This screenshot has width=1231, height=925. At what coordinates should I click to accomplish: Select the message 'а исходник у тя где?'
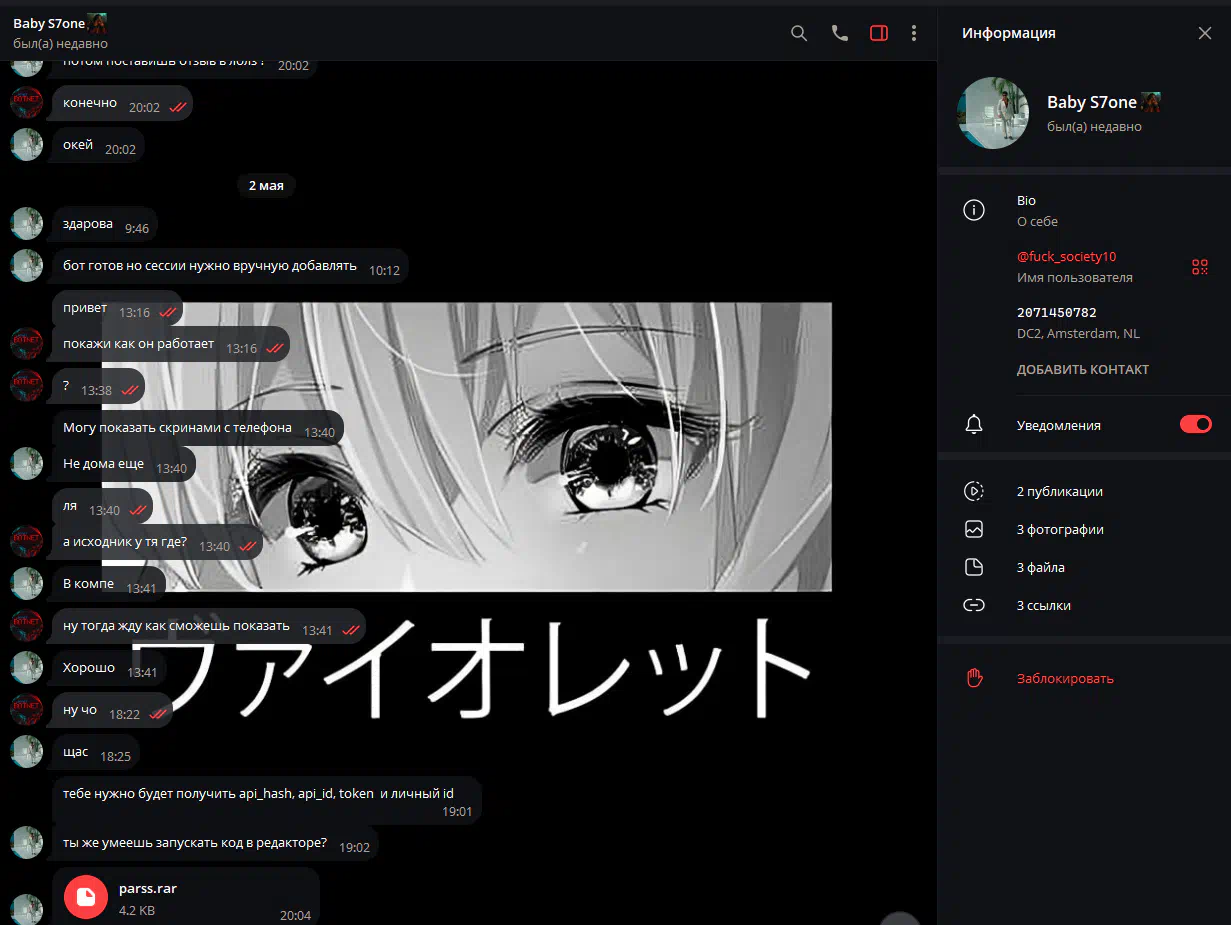[x=158, y=543]
